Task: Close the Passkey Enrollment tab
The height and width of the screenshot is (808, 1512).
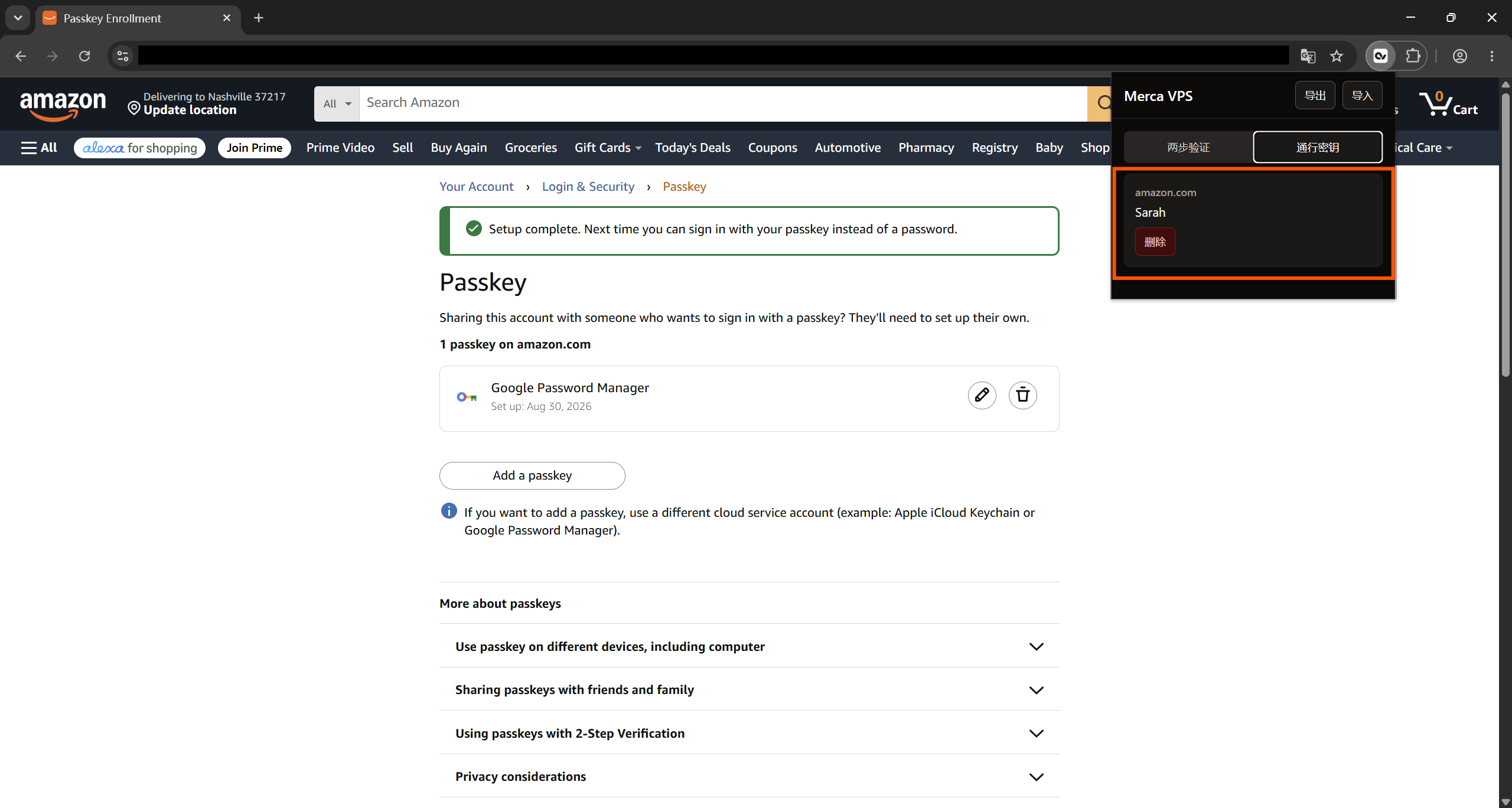Action: click(x=227, y=18)
